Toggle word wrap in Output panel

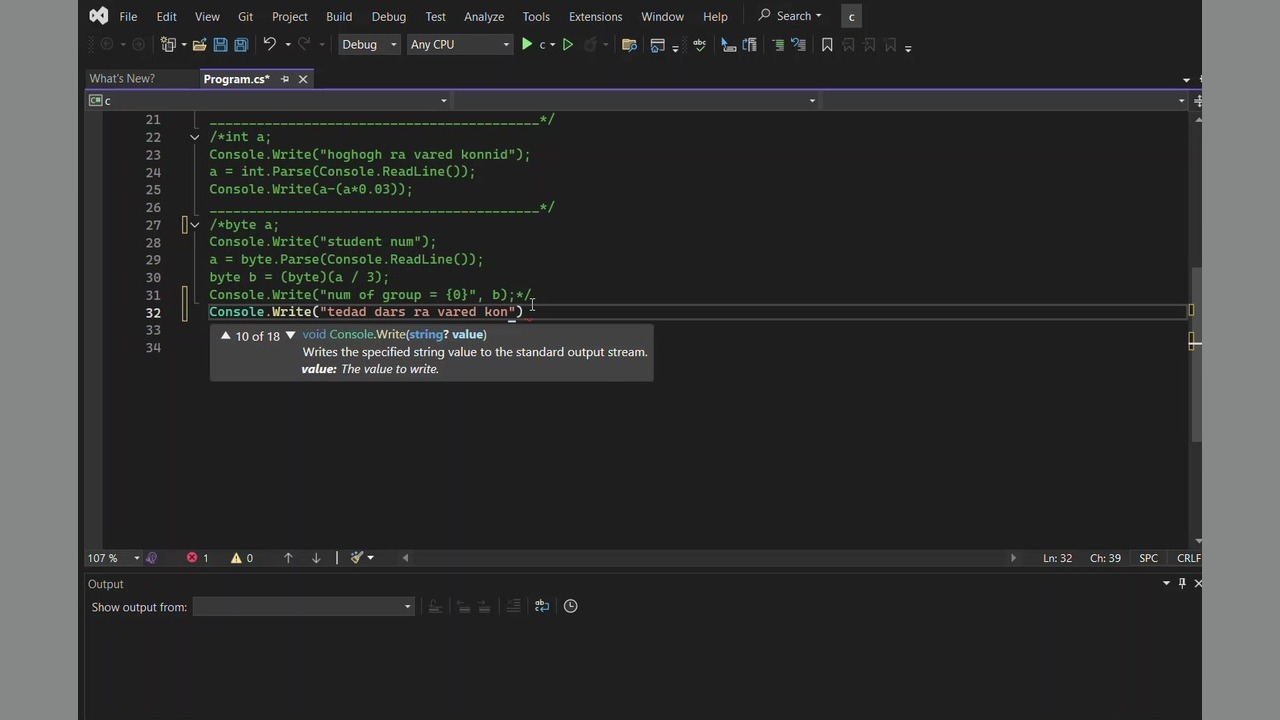point(542,606)
